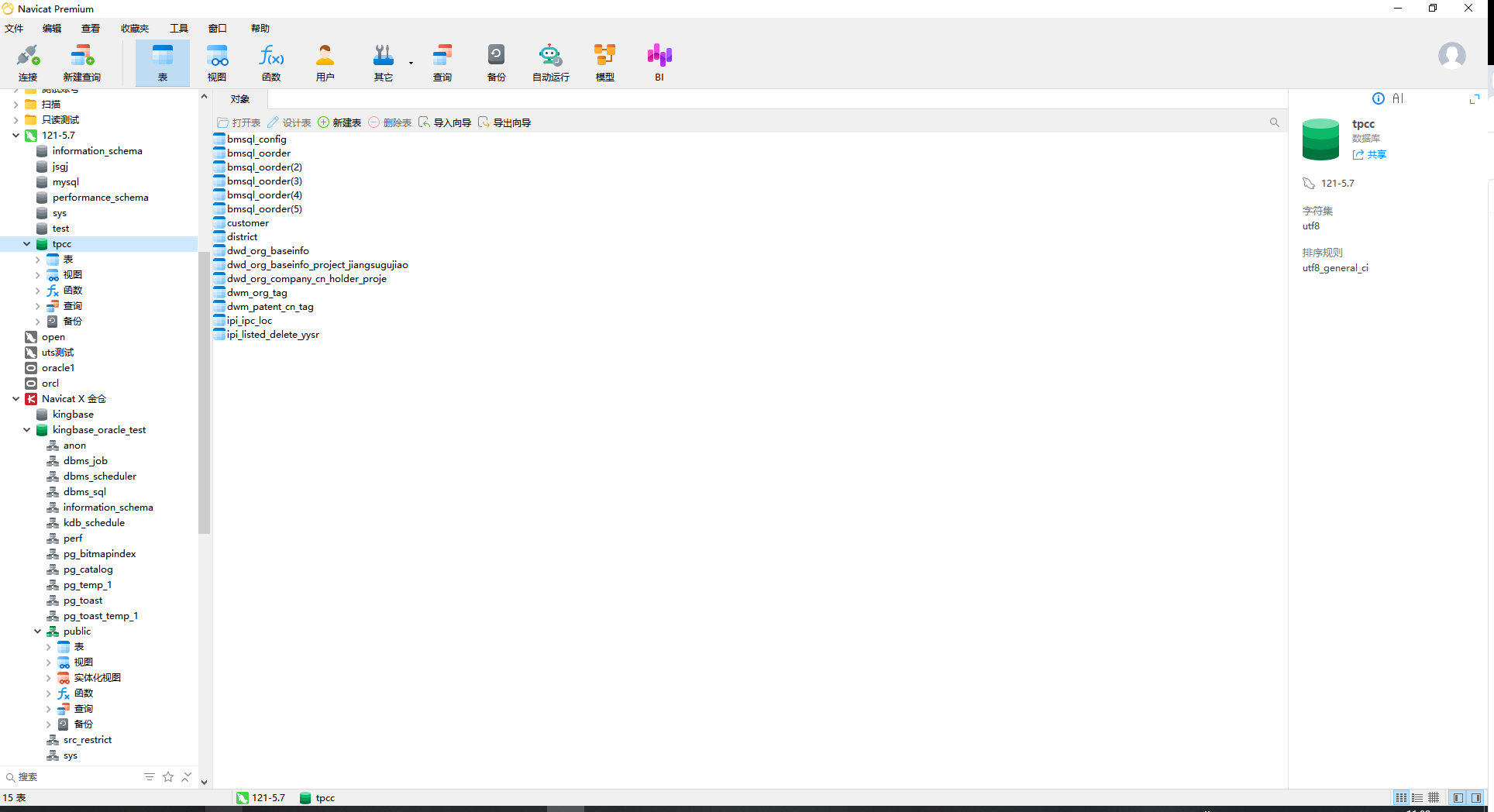Click the 共享 (Share) link

point(1369,155)
